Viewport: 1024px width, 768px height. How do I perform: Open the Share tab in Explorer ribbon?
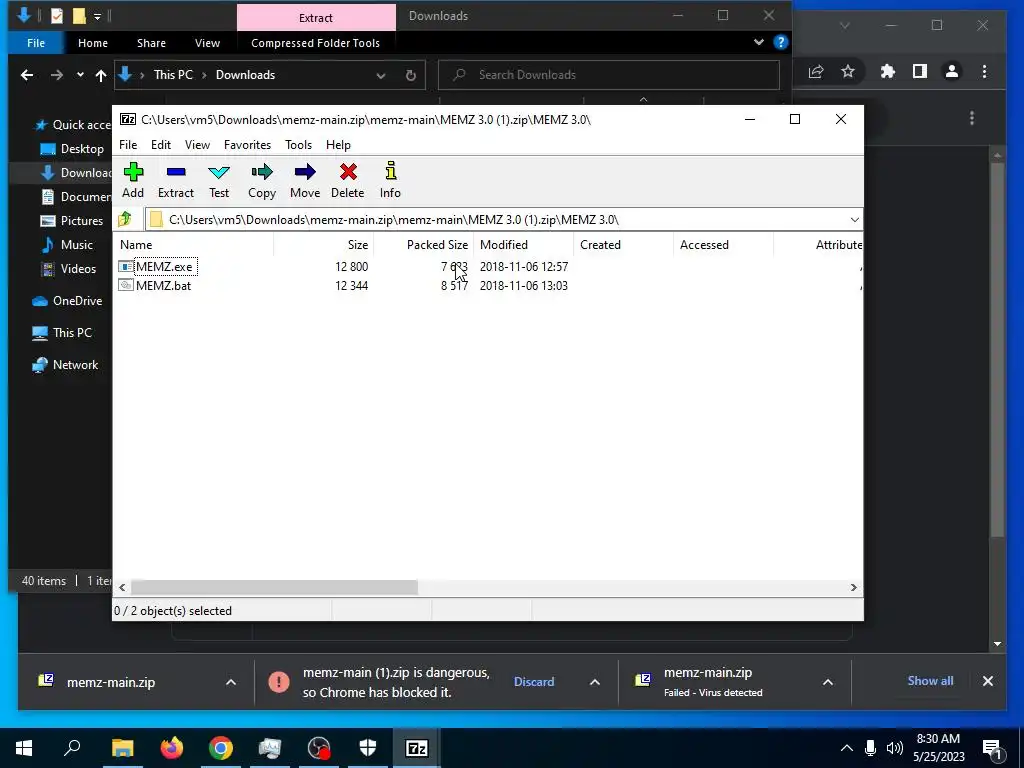(152, 43)
